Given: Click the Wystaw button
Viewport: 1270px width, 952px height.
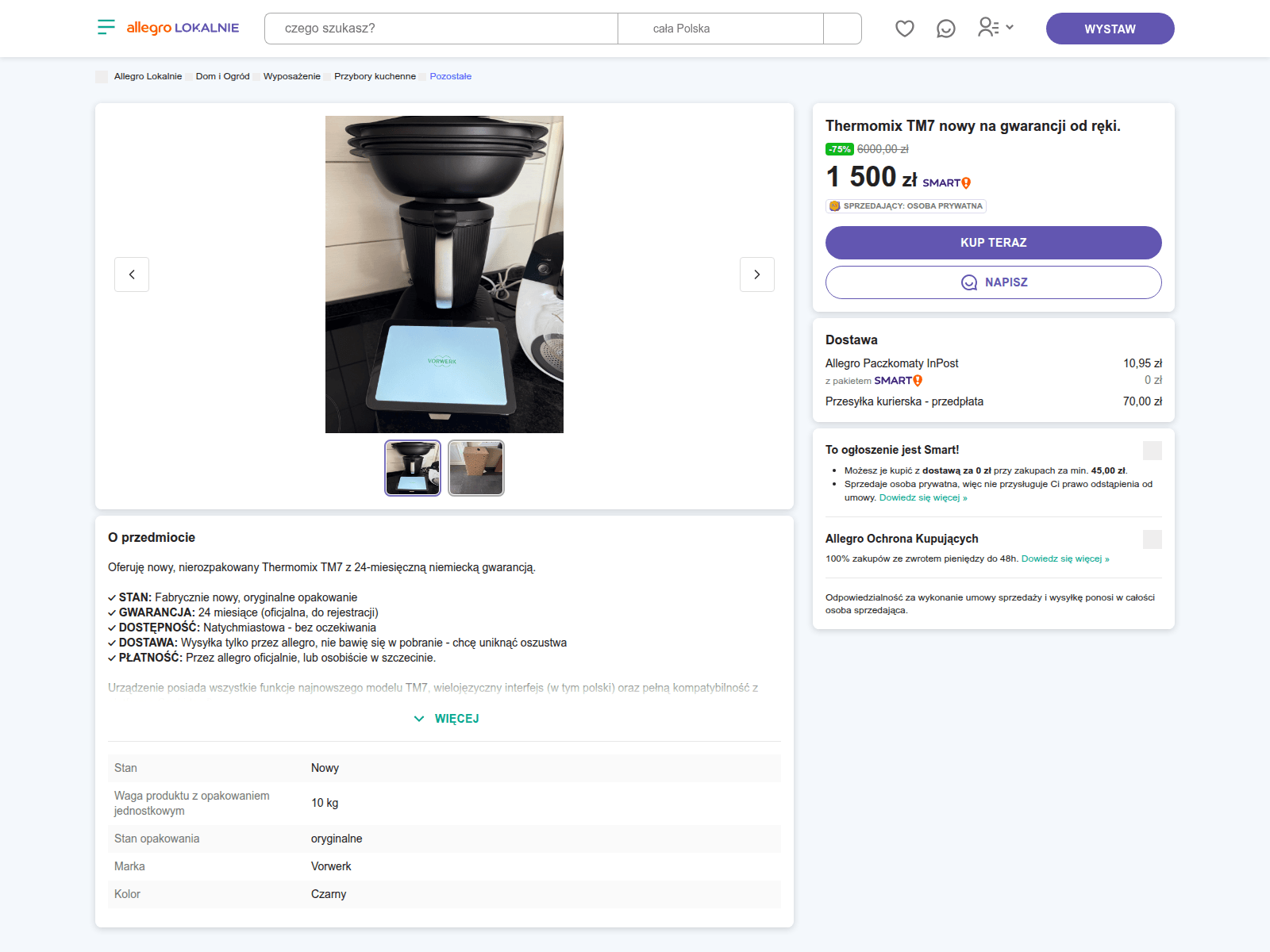Looking at the screenshot, I should point(1110,29).
